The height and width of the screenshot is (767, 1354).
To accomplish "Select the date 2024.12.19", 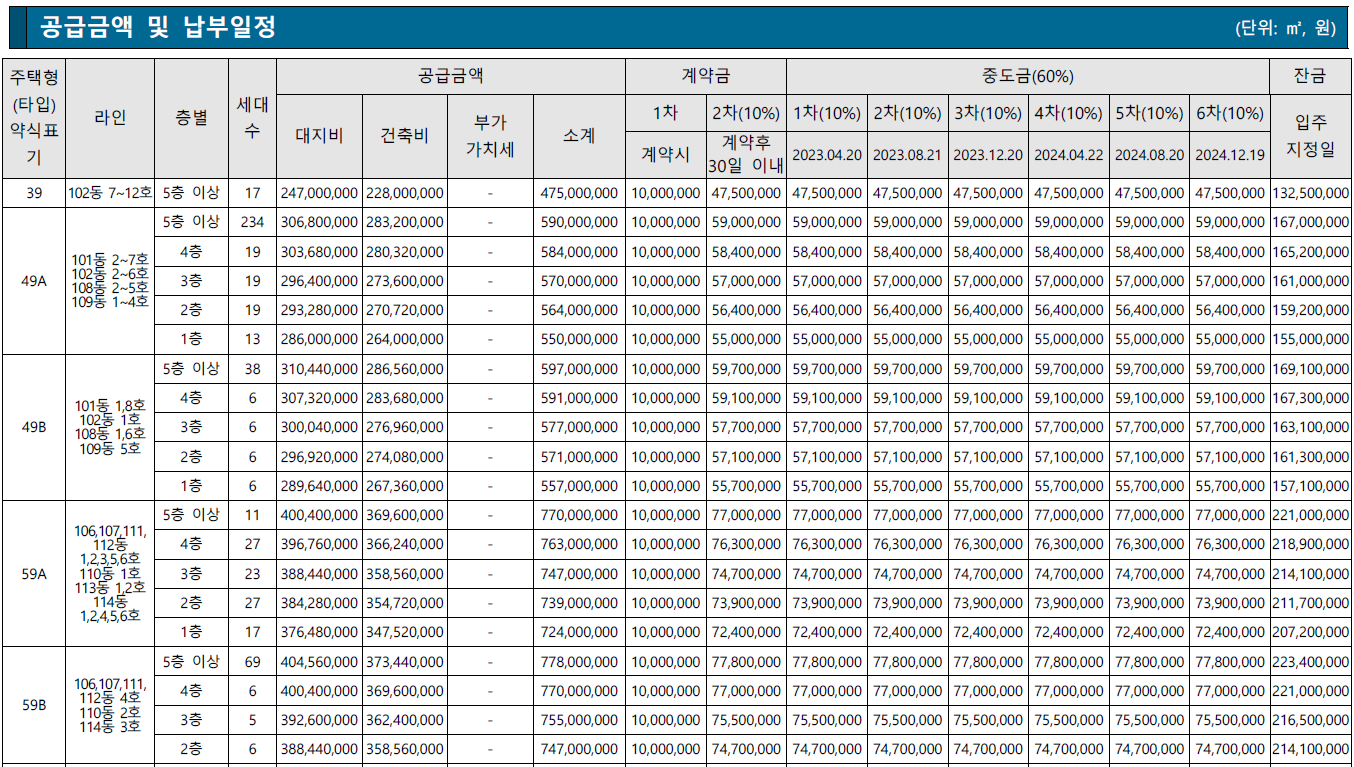I will point(1230,155).
